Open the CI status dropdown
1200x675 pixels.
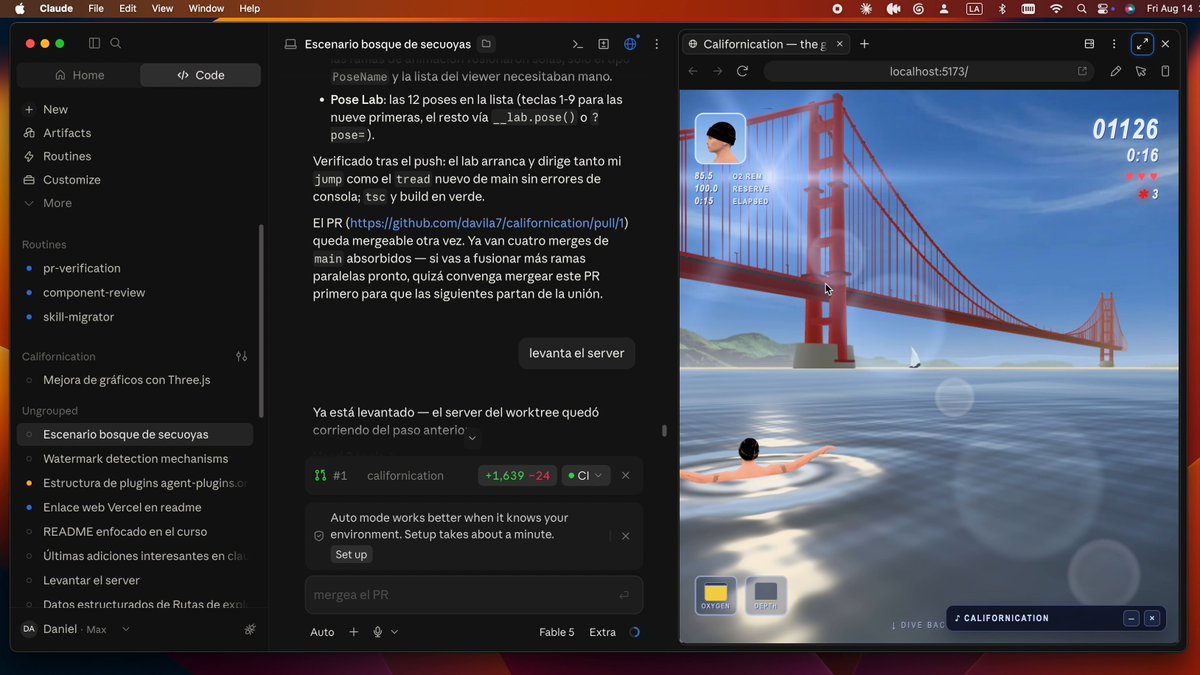585,476
